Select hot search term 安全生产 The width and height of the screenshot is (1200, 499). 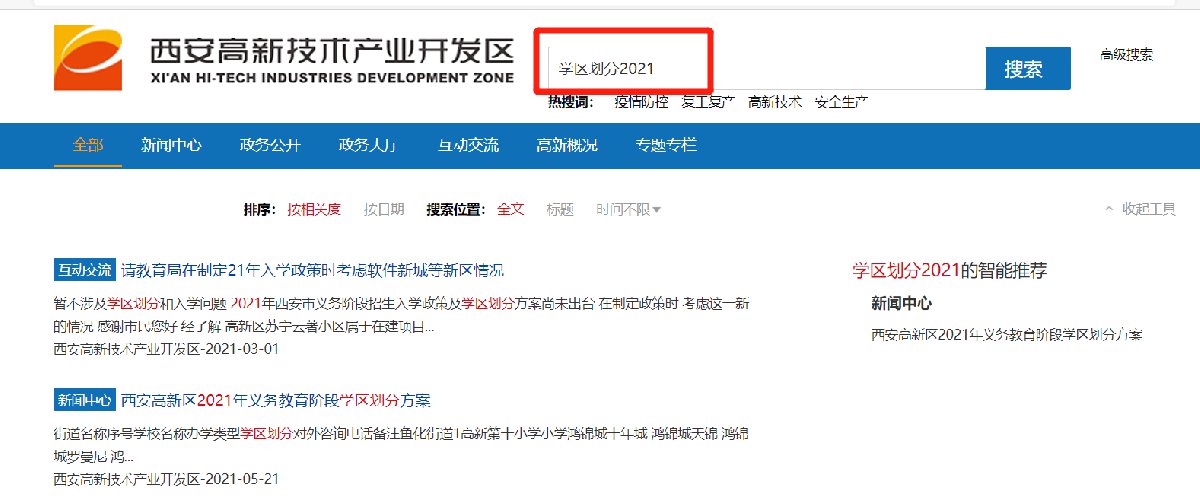point(840,102)
